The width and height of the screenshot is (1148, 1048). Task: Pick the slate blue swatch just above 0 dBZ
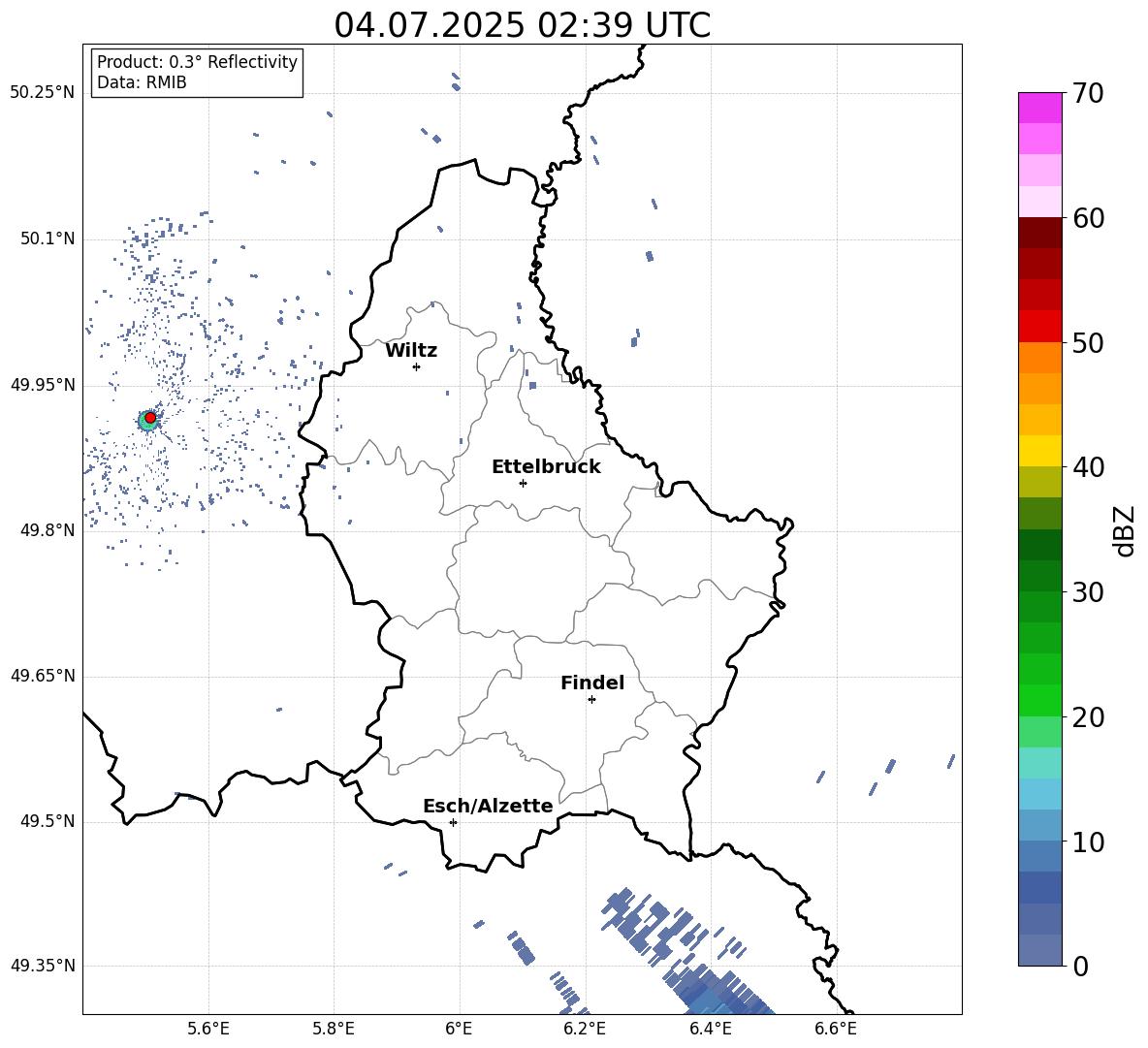(1039, 950)
